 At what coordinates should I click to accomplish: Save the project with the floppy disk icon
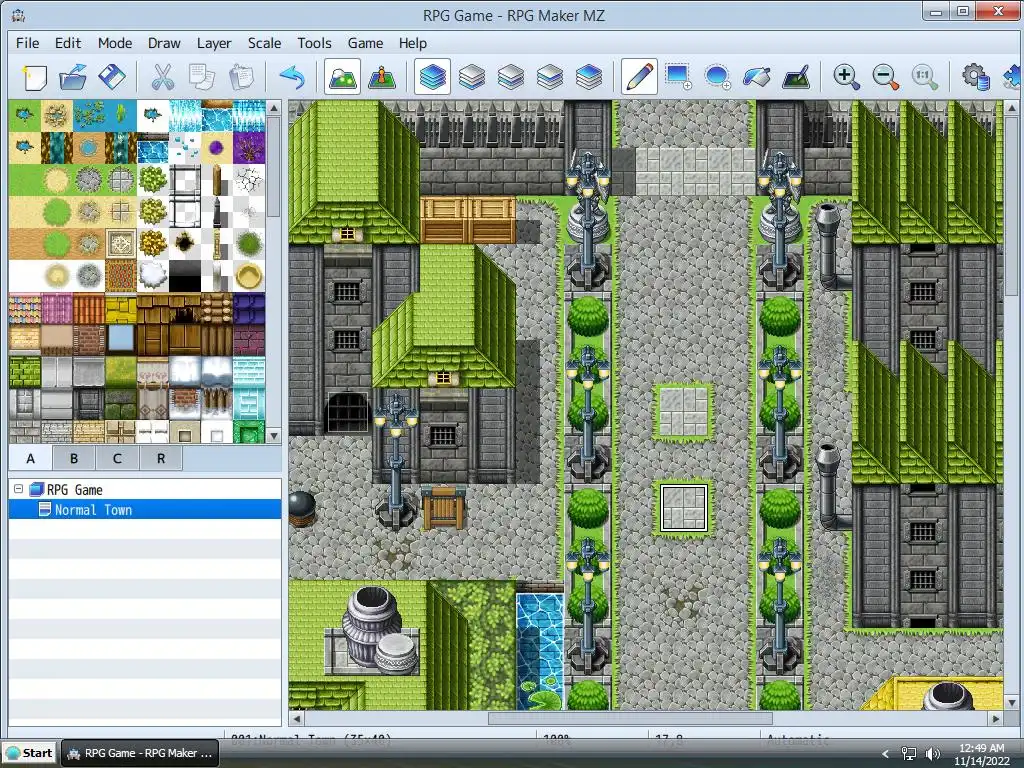(112, 77)
